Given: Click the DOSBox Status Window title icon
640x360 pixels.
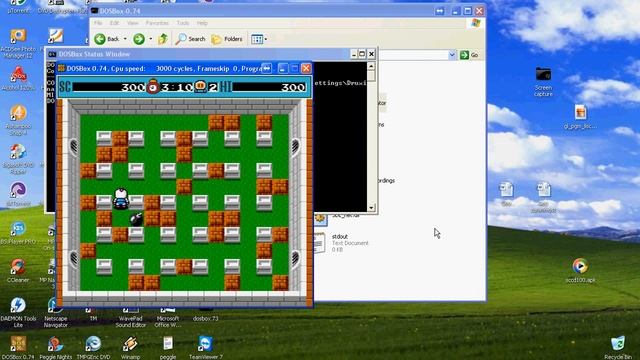Looking at the screenshot, I should [52, 54].
